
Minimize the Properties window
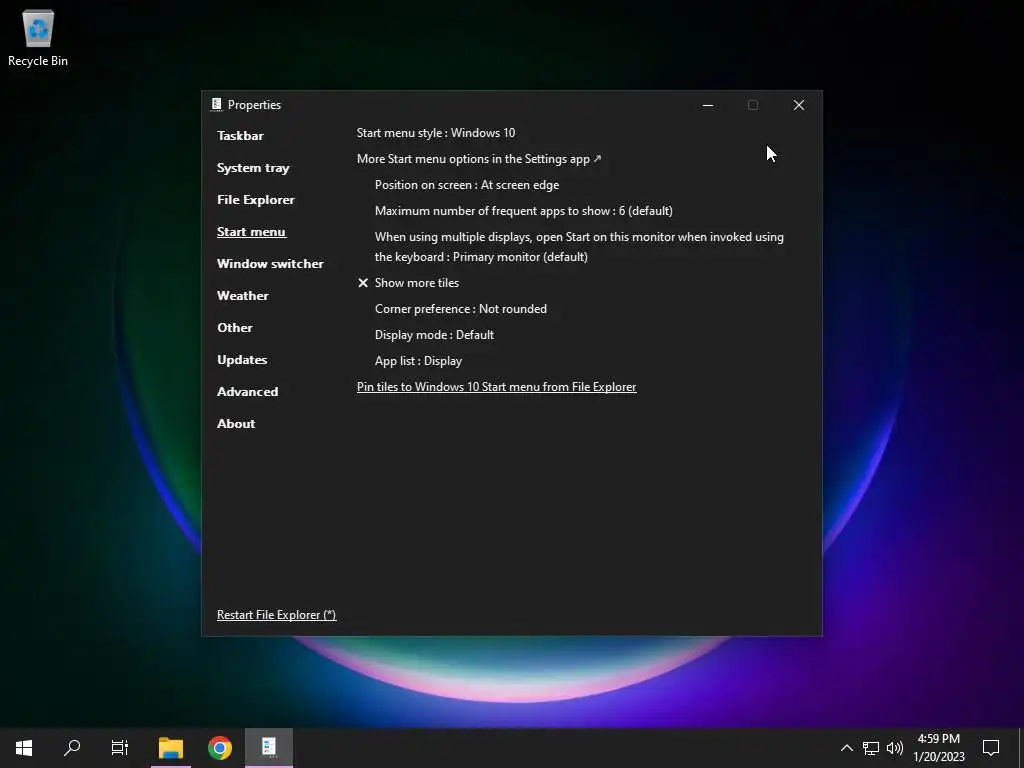pyautogui.click(x=708, y=105)
